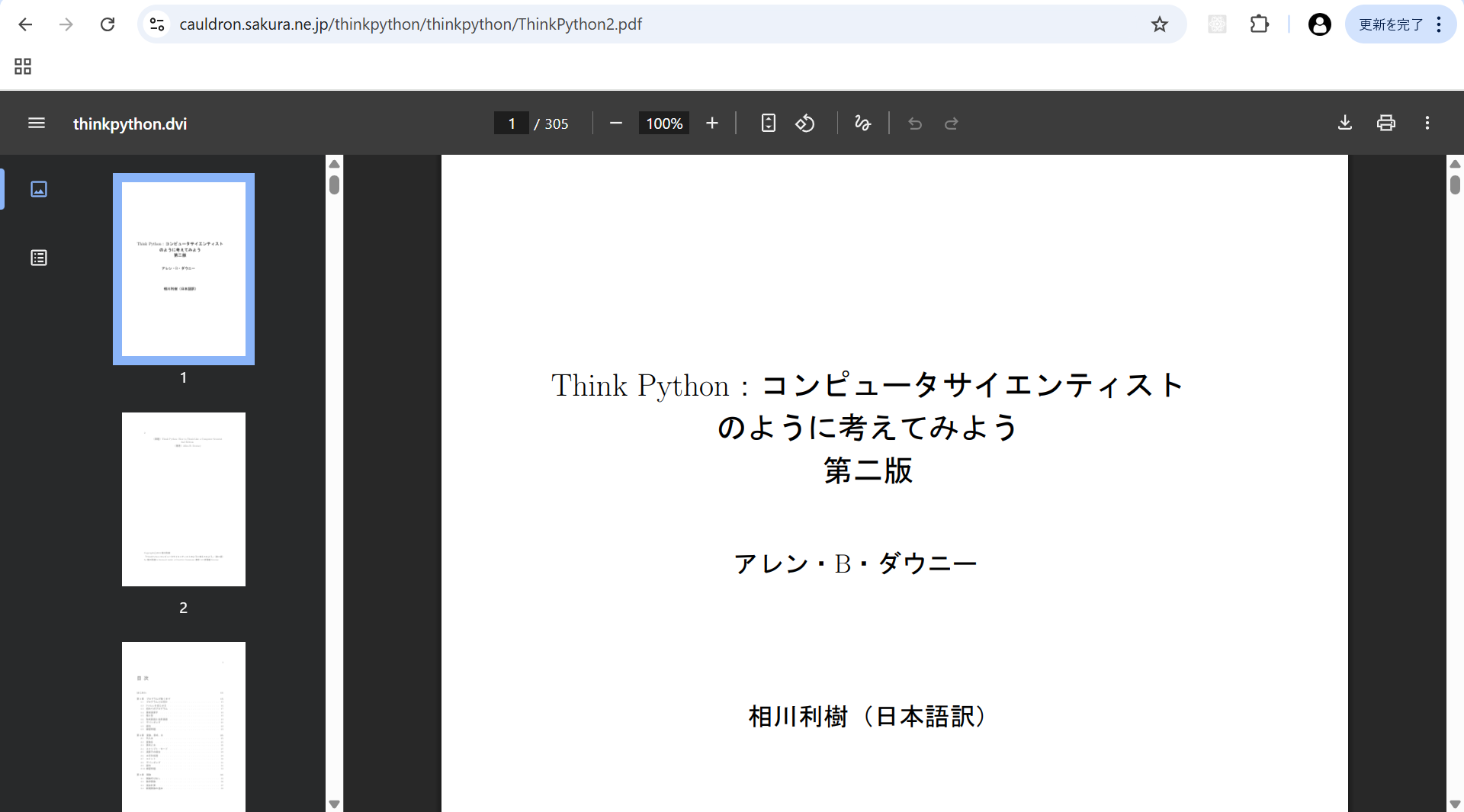
Task: Open the apps grid in bookmarks bar
Action: click(23, 66)
